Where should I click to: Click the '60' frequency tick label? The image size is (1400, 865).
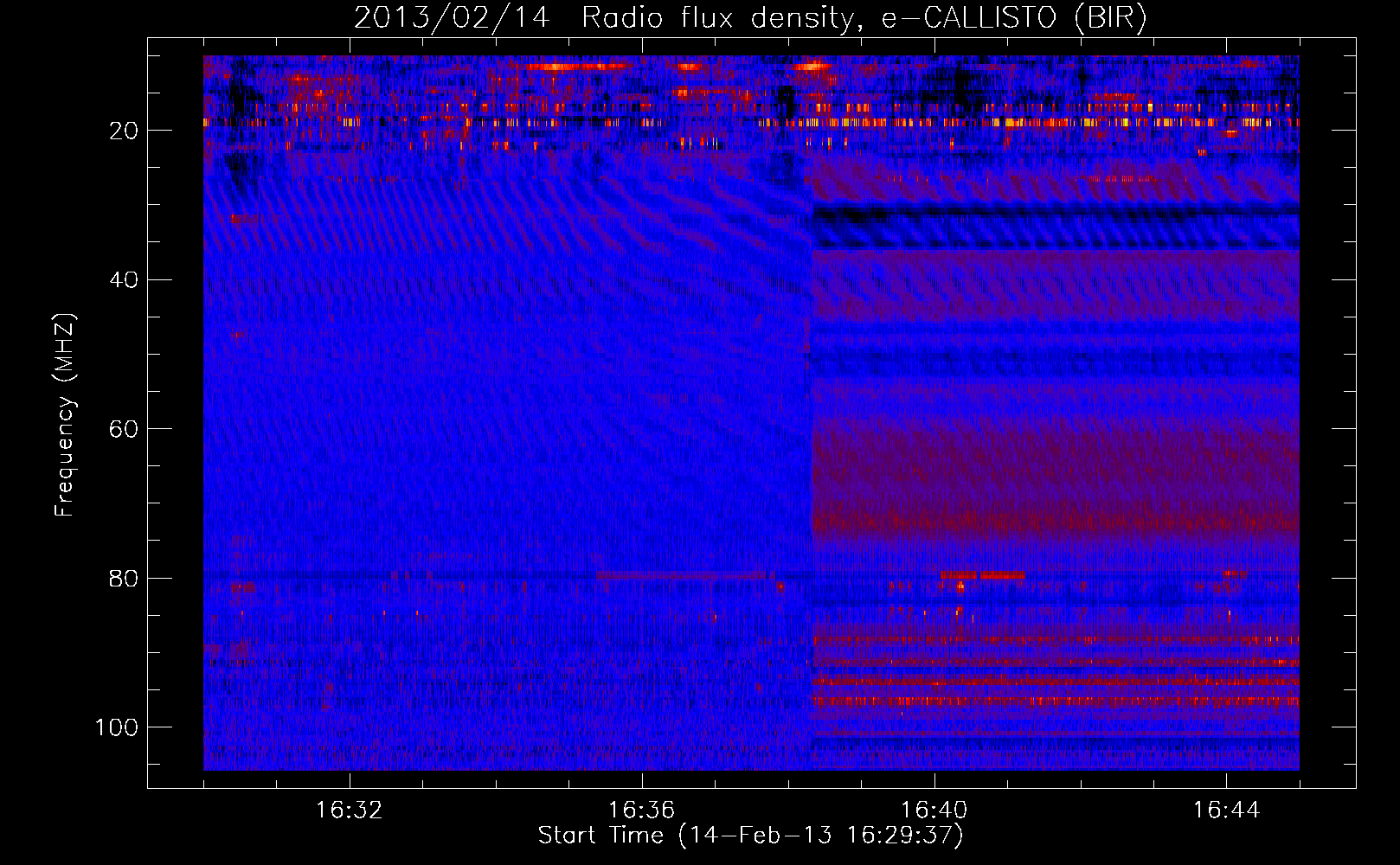point(125,429)
